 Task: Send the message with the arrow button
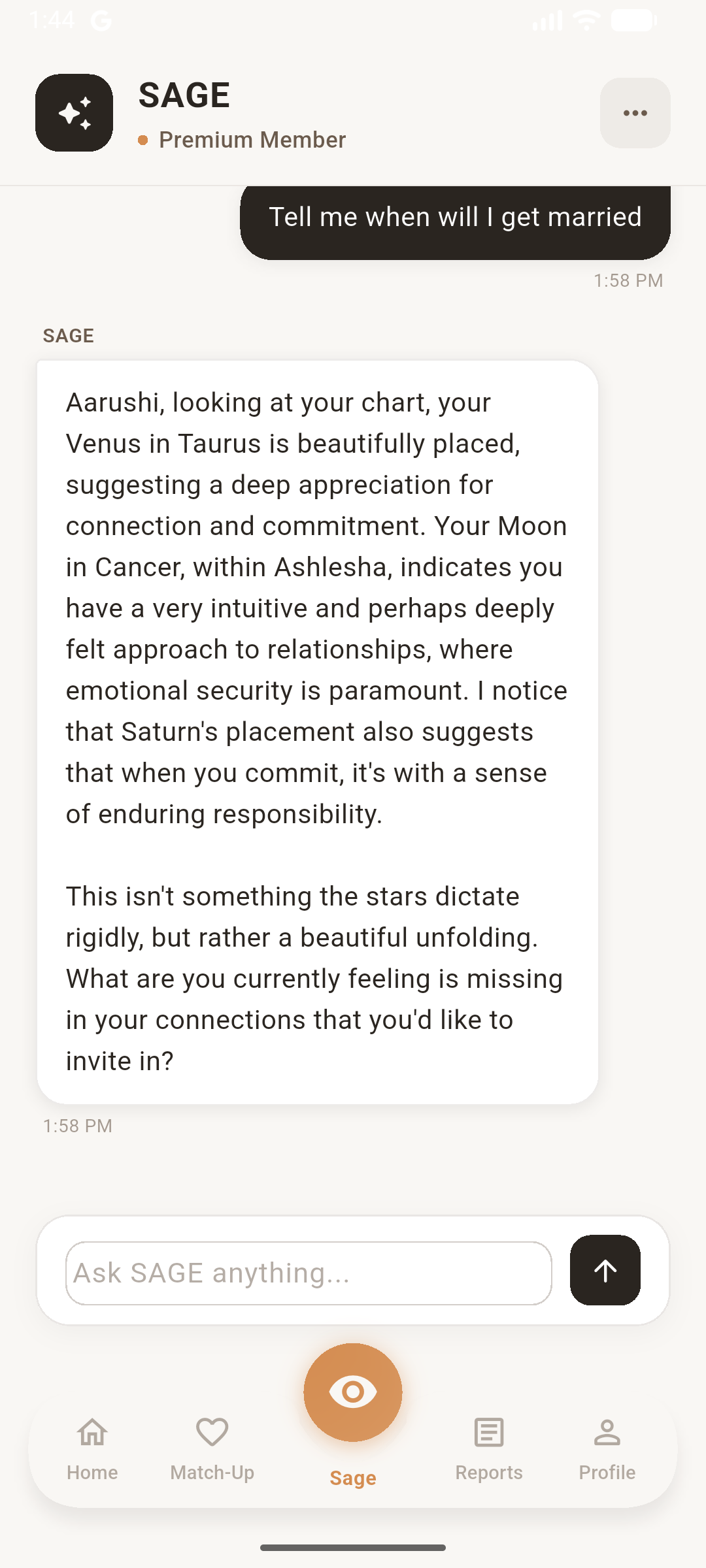605,1270
